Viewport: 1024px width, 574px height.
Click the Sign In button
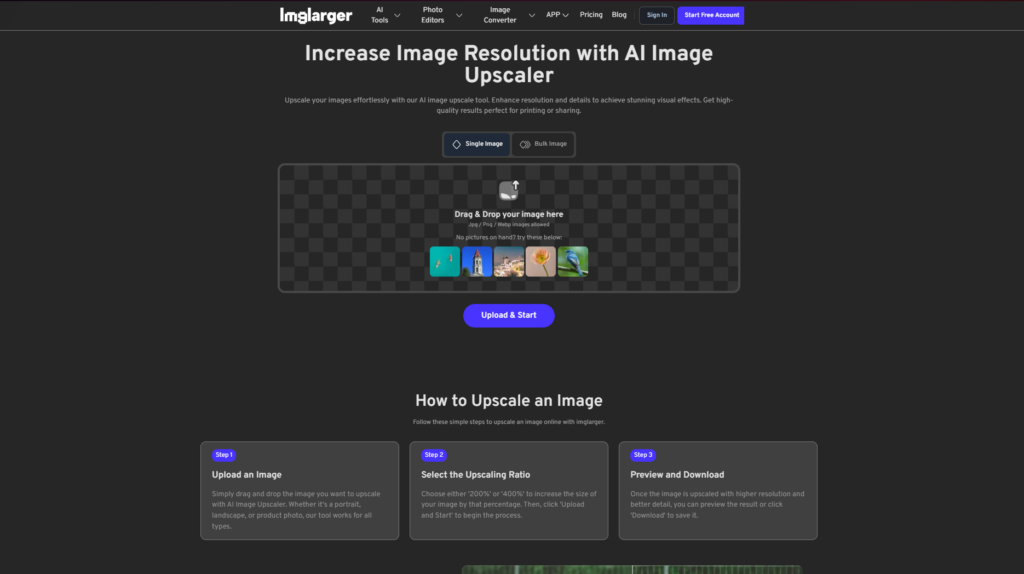click(x=656, y=15)
